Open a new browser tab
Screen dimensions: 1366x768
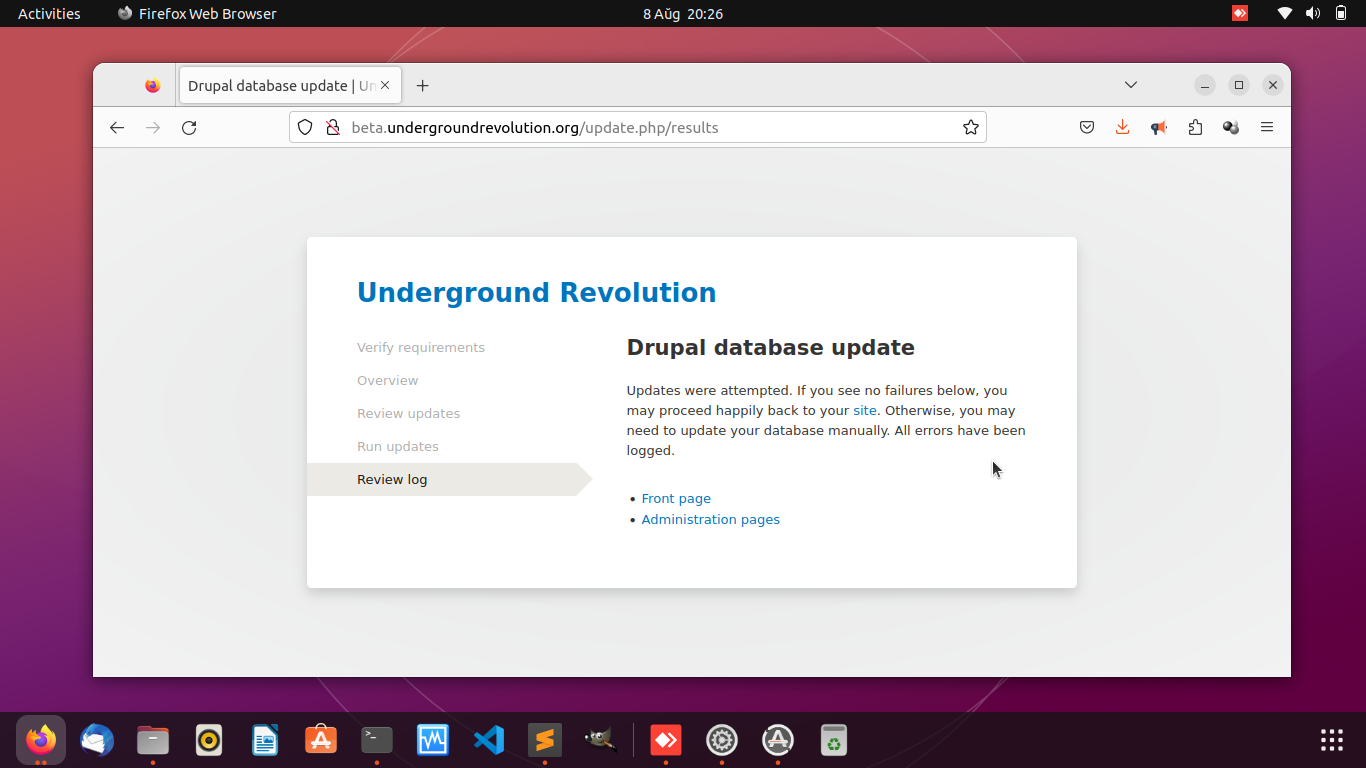click(423, 86)
